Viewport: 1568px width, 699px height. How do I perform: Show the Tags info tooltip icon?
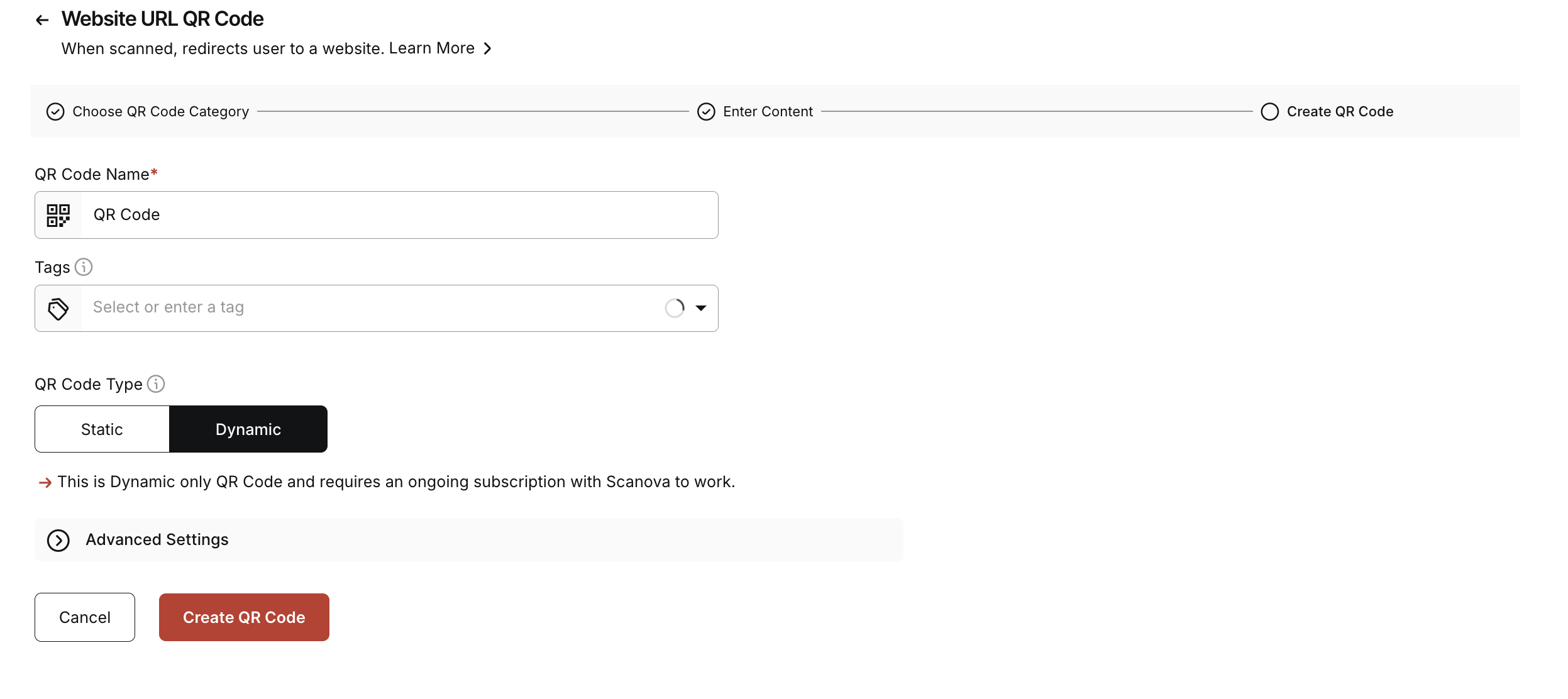(84, 267)
